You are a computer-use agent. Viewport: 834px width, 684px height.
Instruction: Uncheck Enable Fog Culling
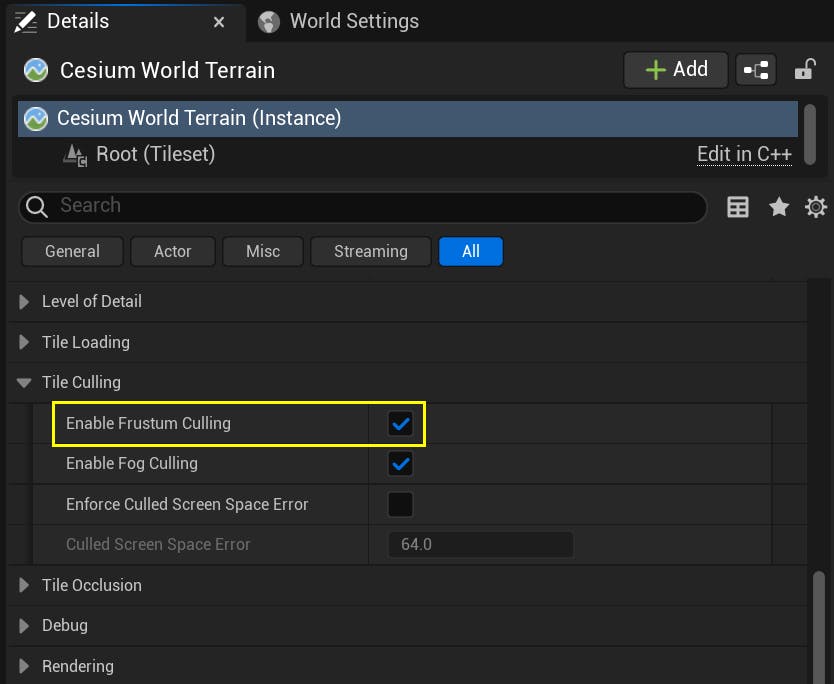(x=400, y=464)
